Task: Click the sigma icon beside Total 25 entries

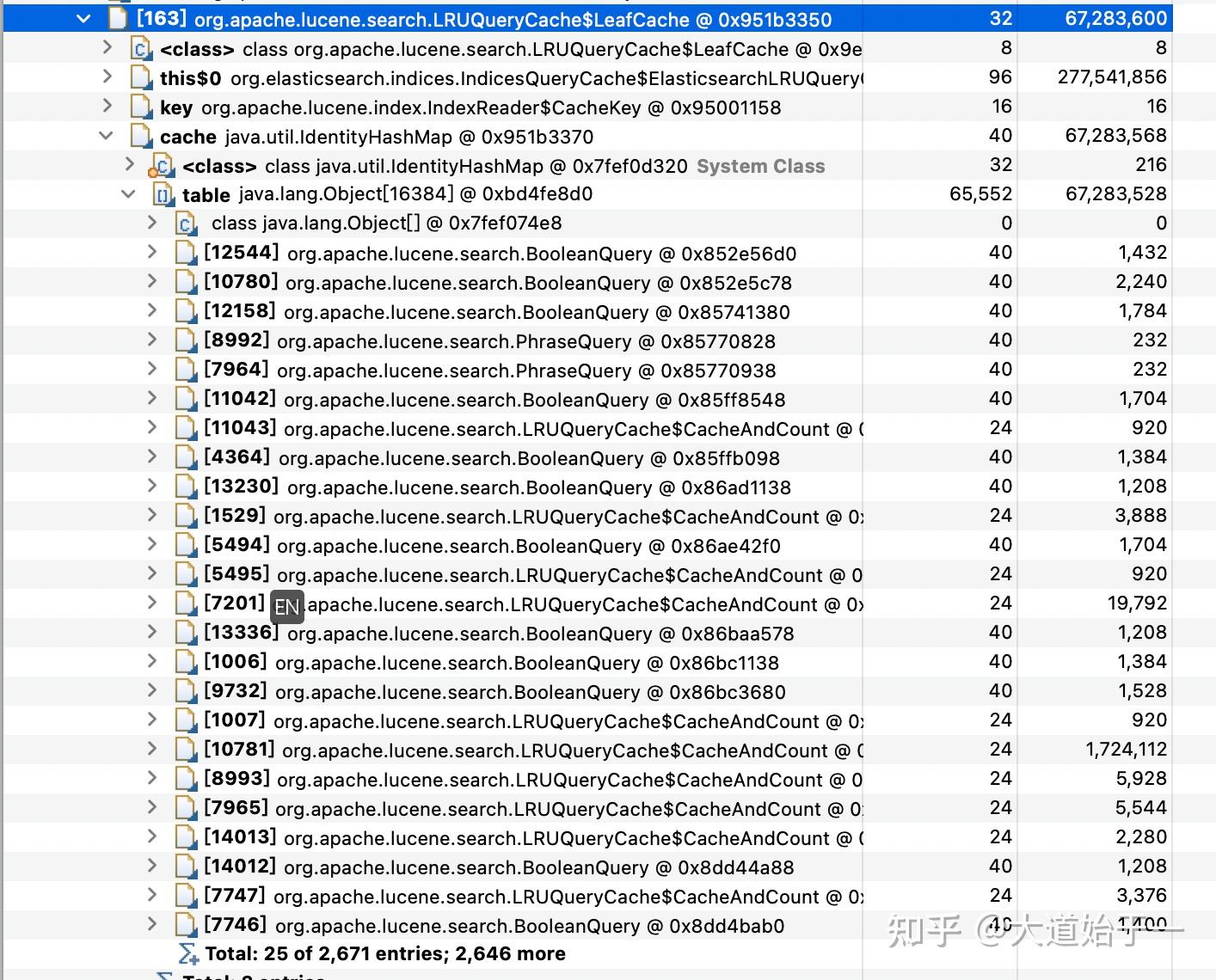Action: coord(187,954)
